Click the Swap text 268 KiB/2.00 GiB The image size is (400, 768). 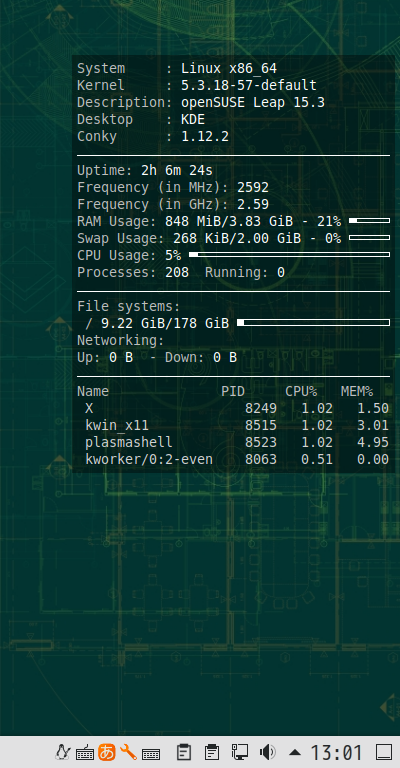[x=237, y=239]
